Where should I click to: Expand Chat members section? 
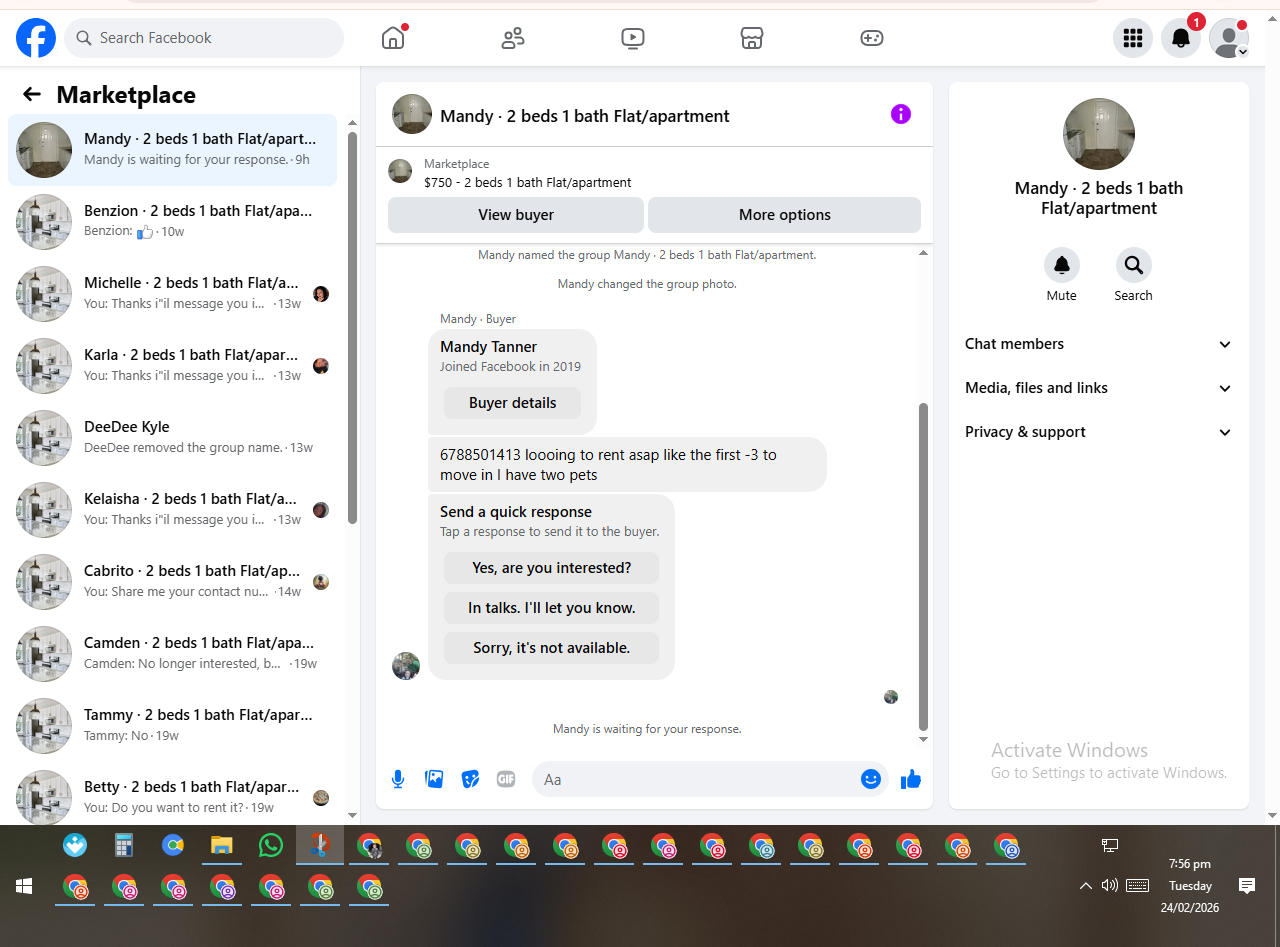(1098, 344)
